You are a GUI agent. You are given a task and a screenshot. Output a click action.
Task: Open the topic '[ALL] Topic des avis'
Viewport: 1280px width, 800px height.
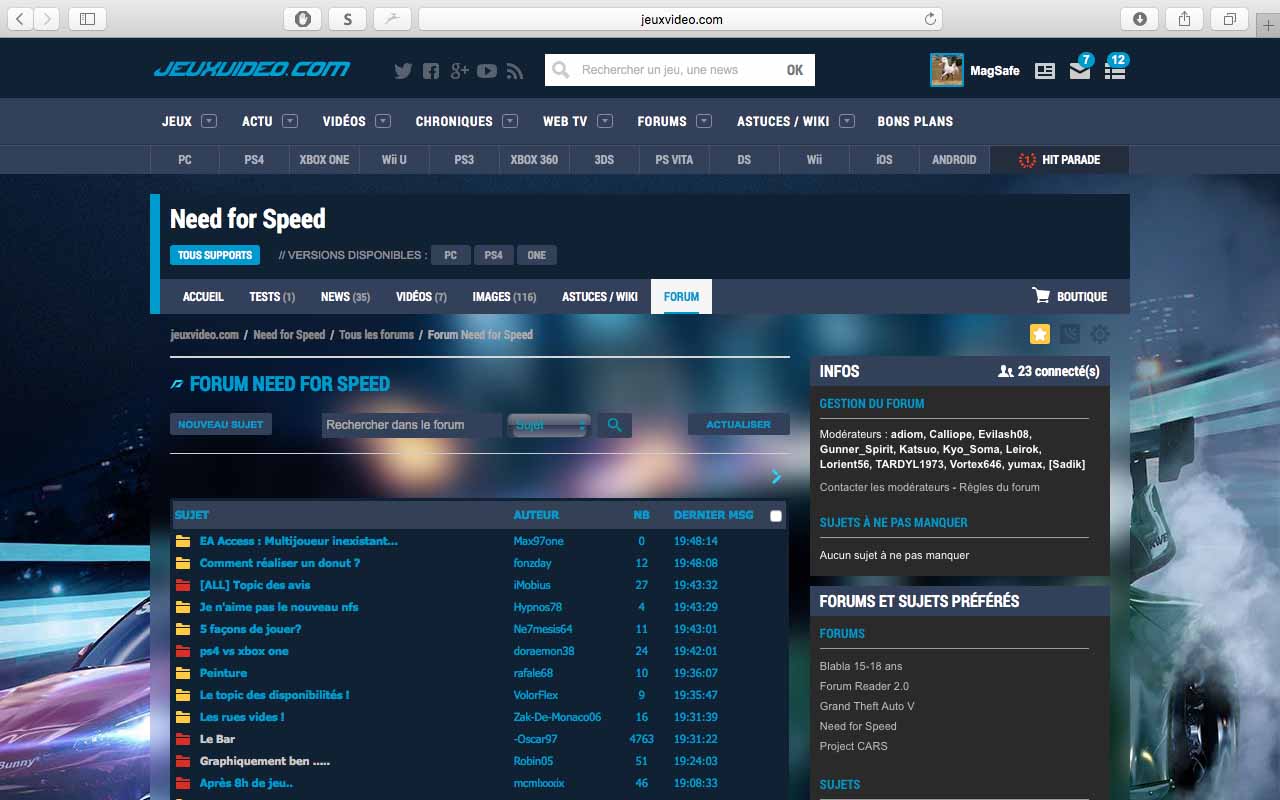(x=255, y=585)
